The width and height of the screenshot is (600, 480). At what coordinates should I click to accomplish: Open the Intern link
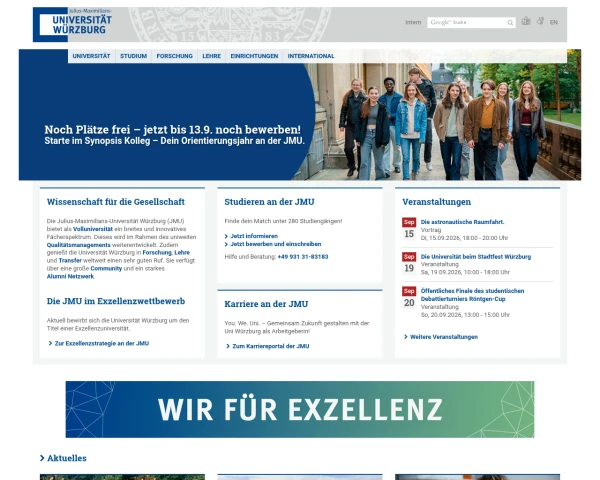pos(413,22)
